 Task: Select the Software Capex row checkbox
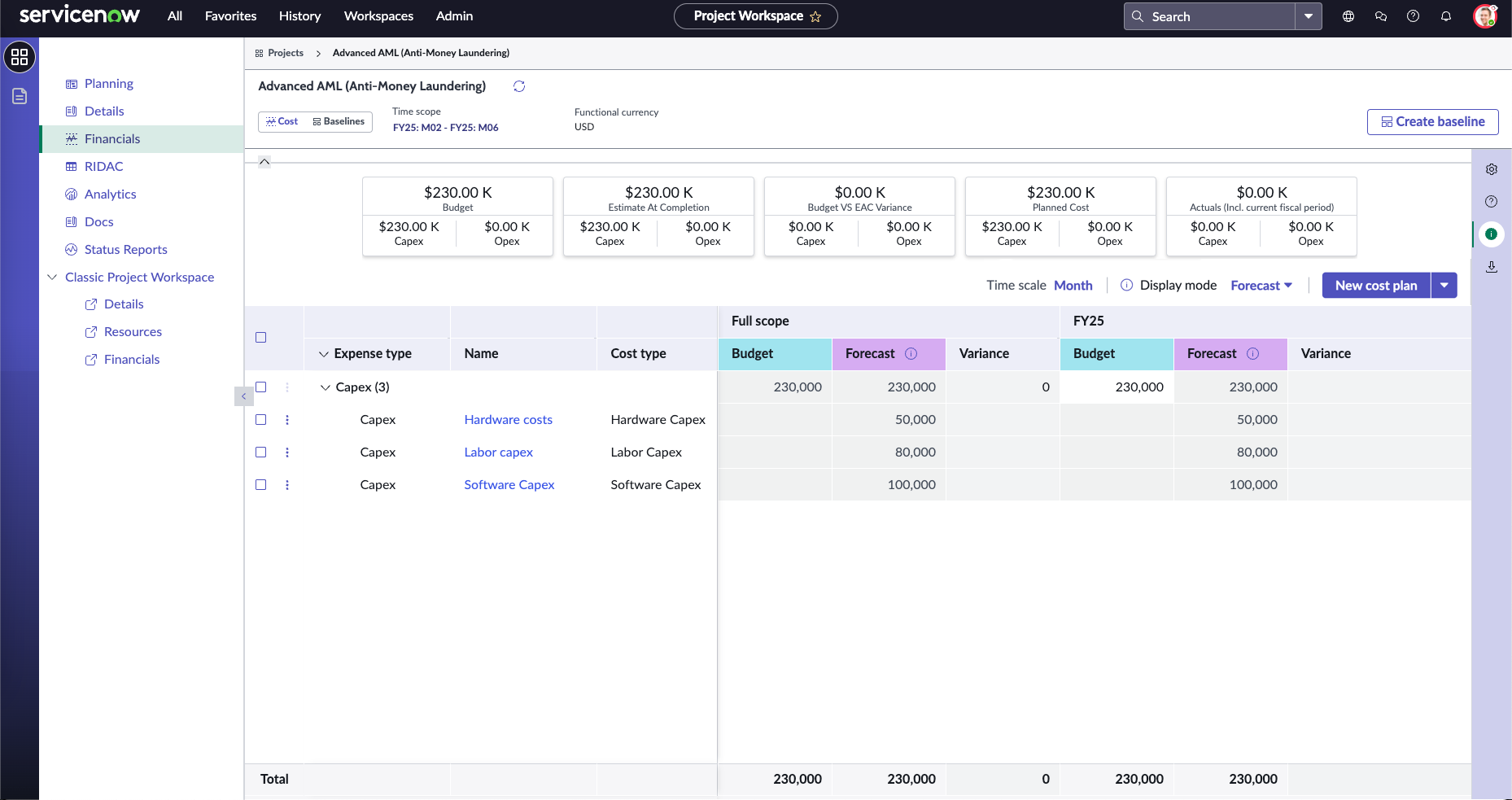pos(261,485)
